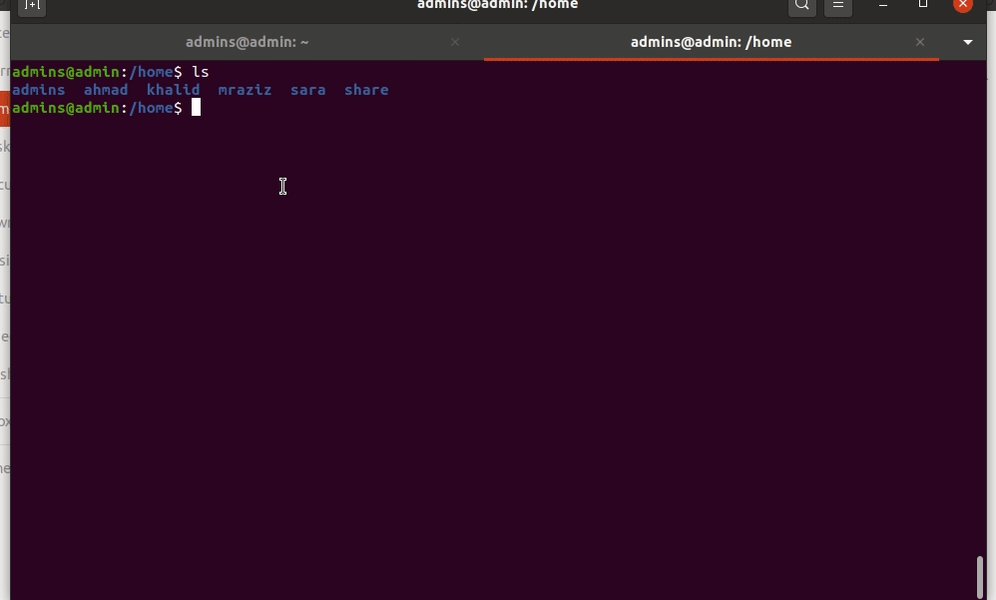This screenshot has width=996, height=600.
Task: Open the hamburger menu in the title bar
Action: pos(838,6)
